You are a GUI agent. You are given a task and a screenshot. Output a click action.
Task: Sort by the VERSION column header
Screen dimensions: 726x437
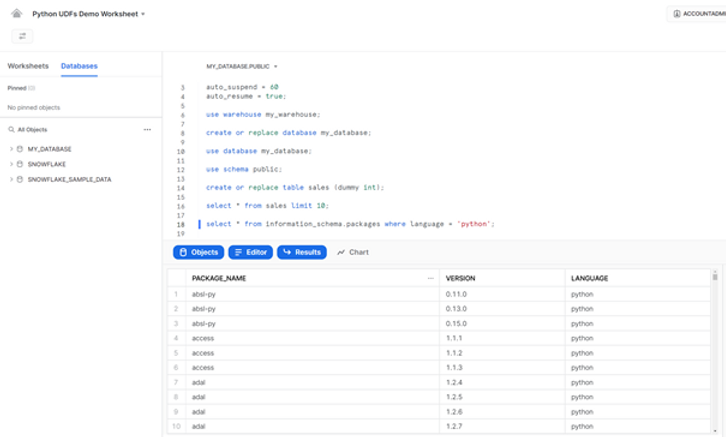[x=460, y=278]
